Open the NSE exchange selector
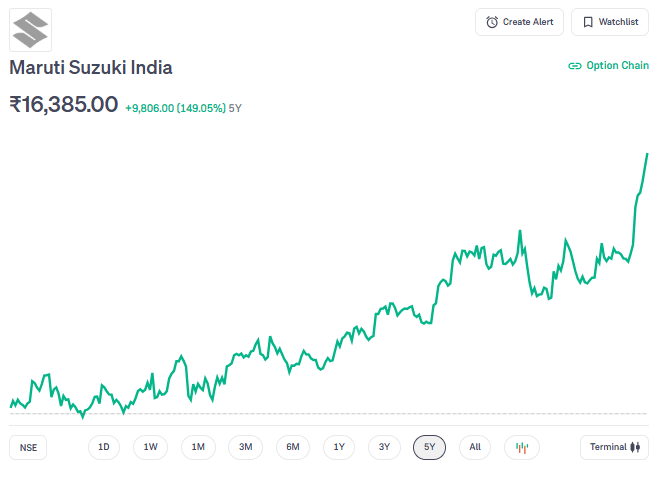Image resolution: width=665 pixels, height=479 pixels. [28, 447]
